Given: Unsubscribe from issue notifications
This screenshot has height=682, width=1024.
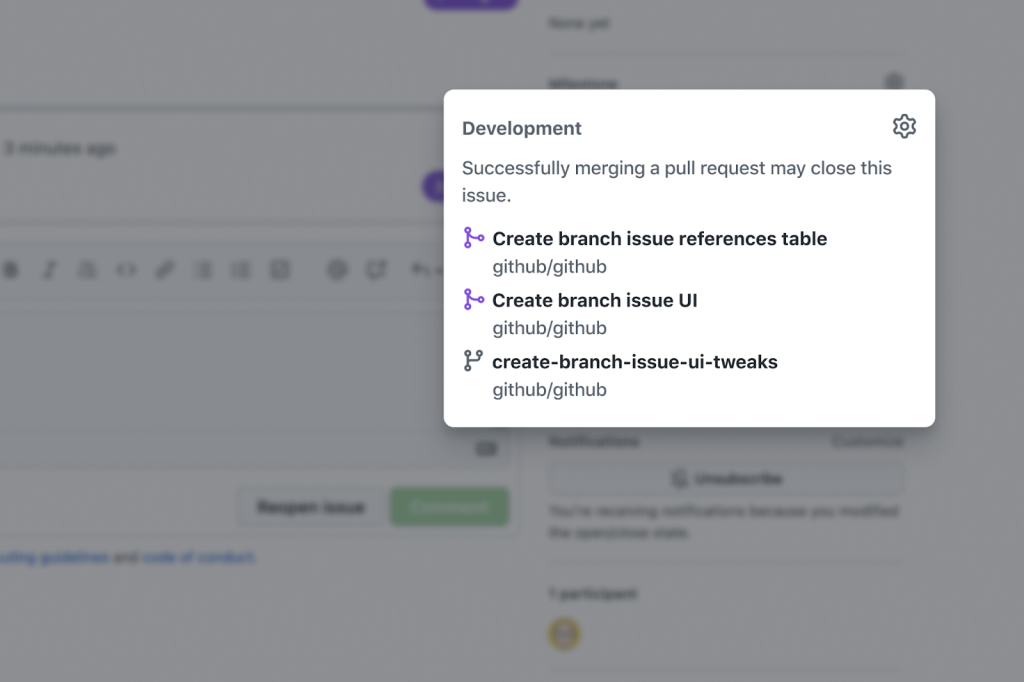Looking at the screenshot, I should 726,479.
